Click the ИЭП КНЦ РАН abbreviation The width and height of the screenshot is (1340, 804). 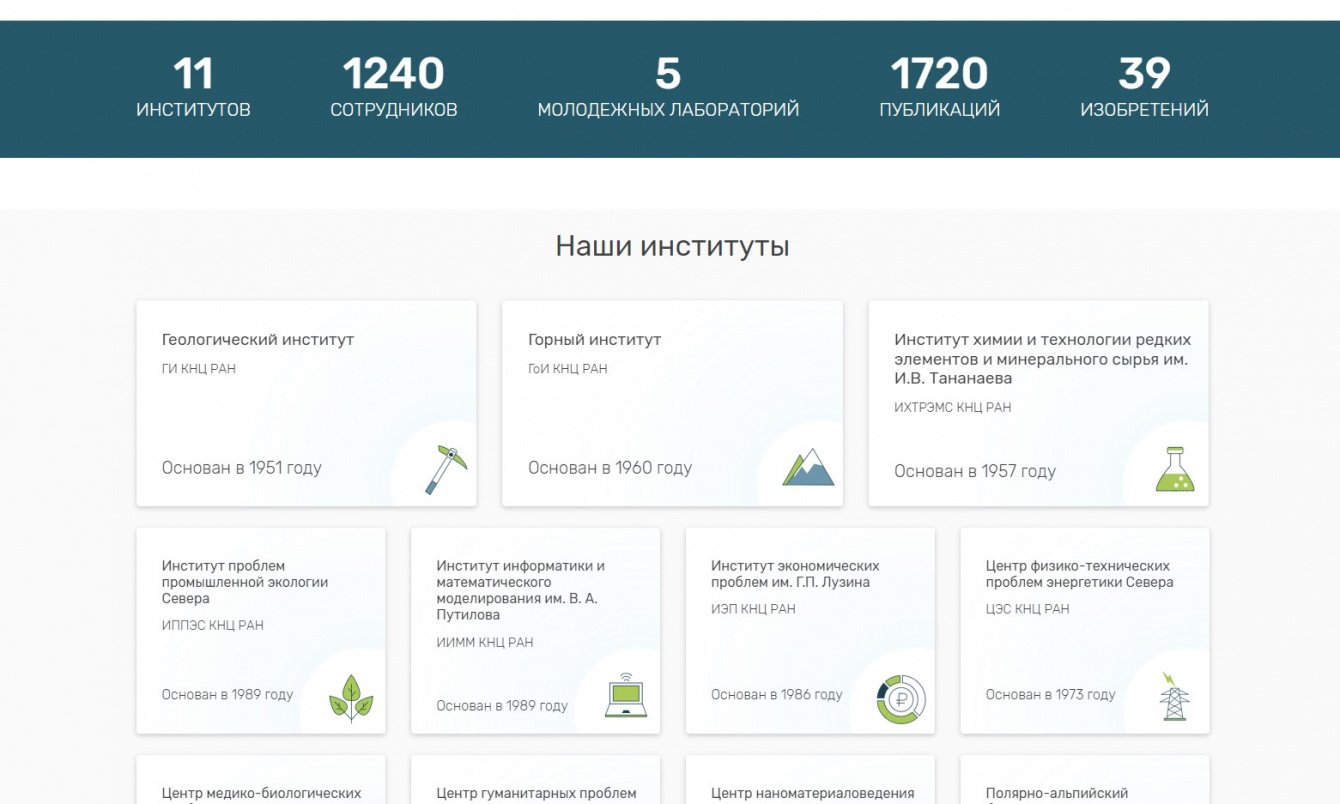[754, 609]
